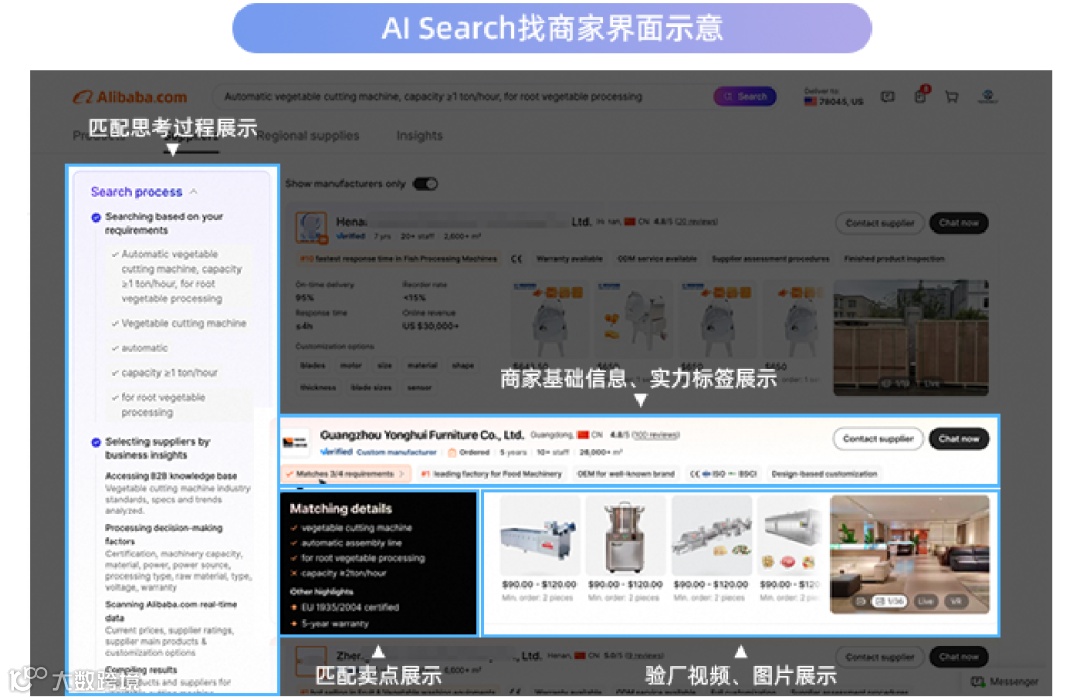Click '5-year warranty' in Matching details
The height and width of the screenshot is (700, 1080).
(x=335, y=624)
